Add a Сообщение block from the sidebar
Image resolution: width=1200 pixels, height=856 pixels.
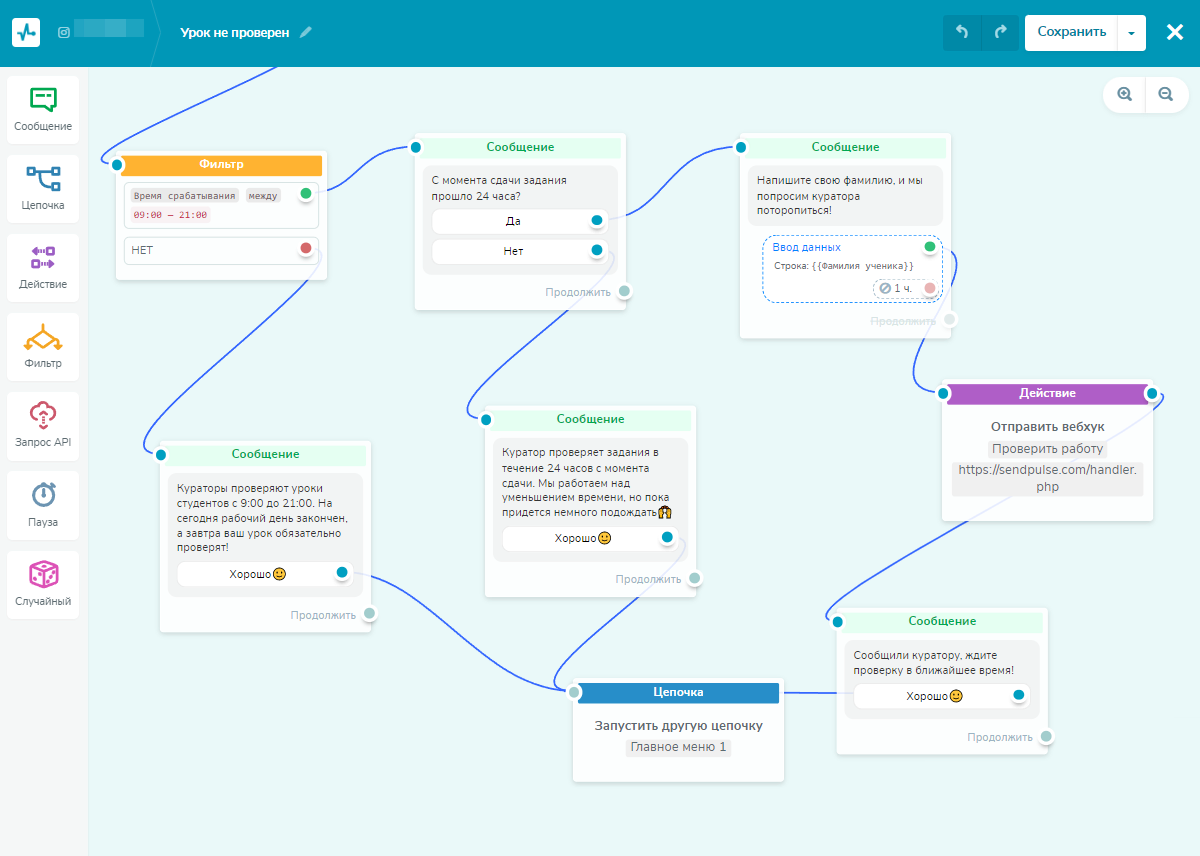pyautogui.click(x=43, y=109)
